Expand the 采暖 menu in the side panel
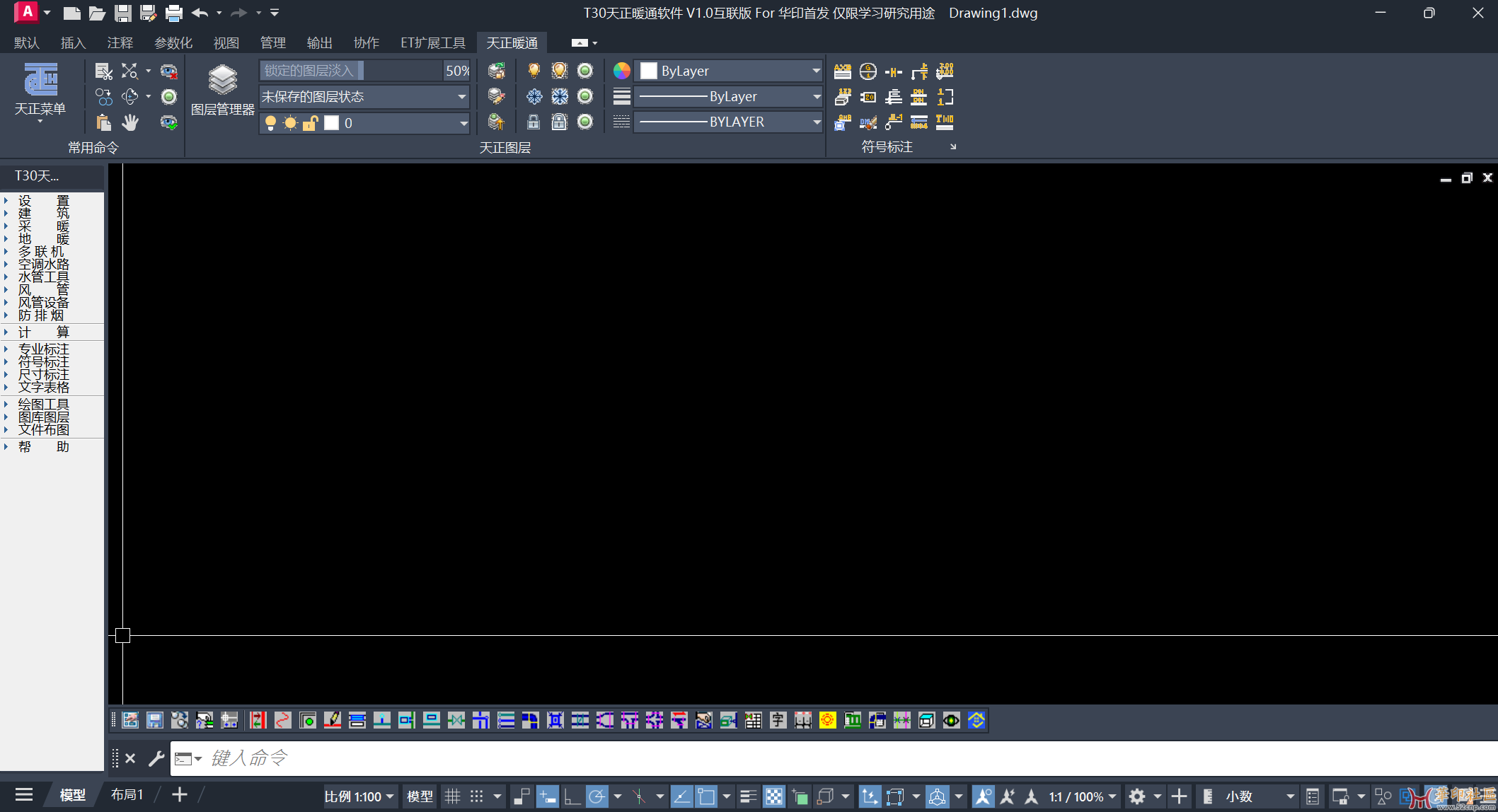This screenshot has height=812, width=1498. tap(43, 226)
